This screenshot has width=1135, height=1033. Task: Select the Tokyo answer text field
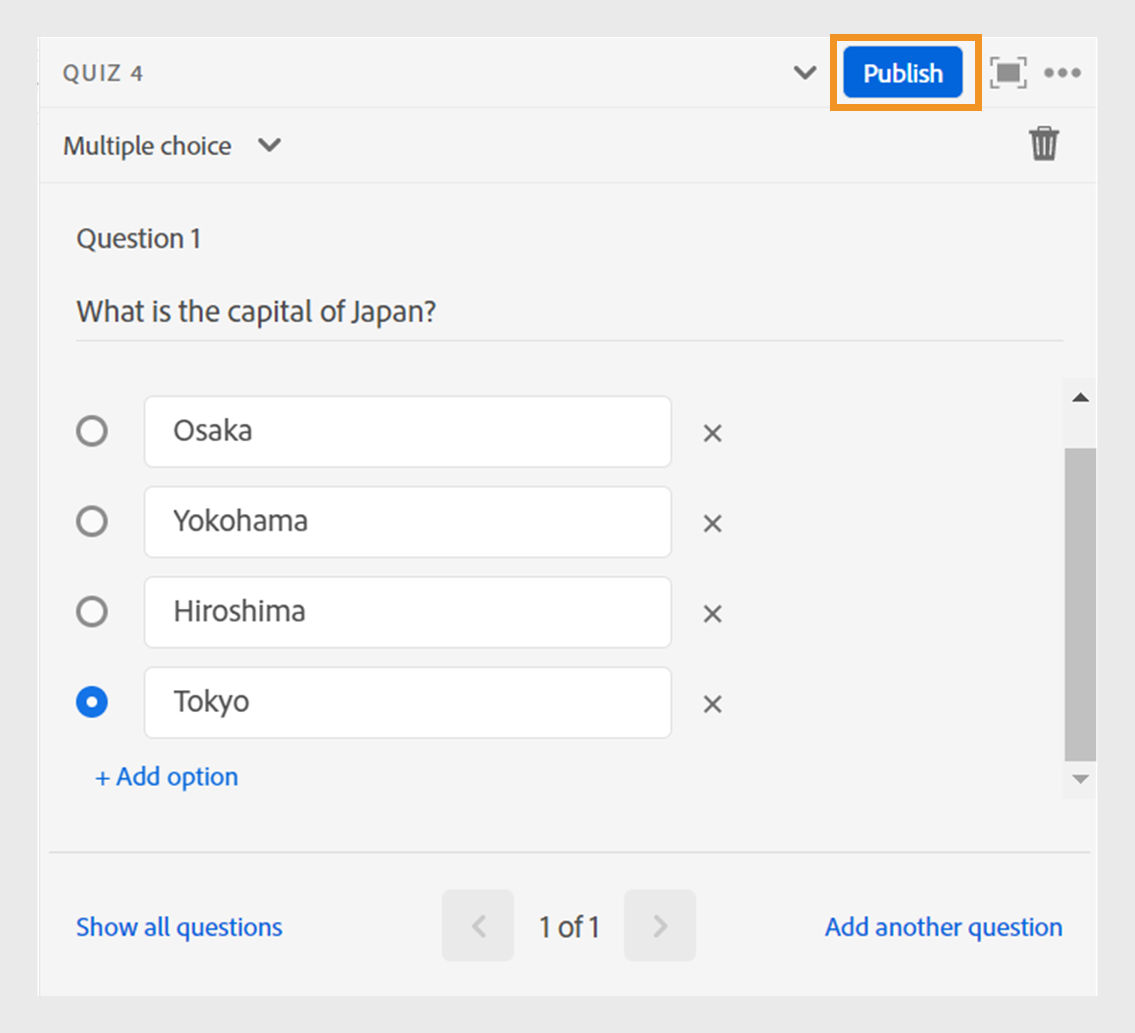point(407,702)
